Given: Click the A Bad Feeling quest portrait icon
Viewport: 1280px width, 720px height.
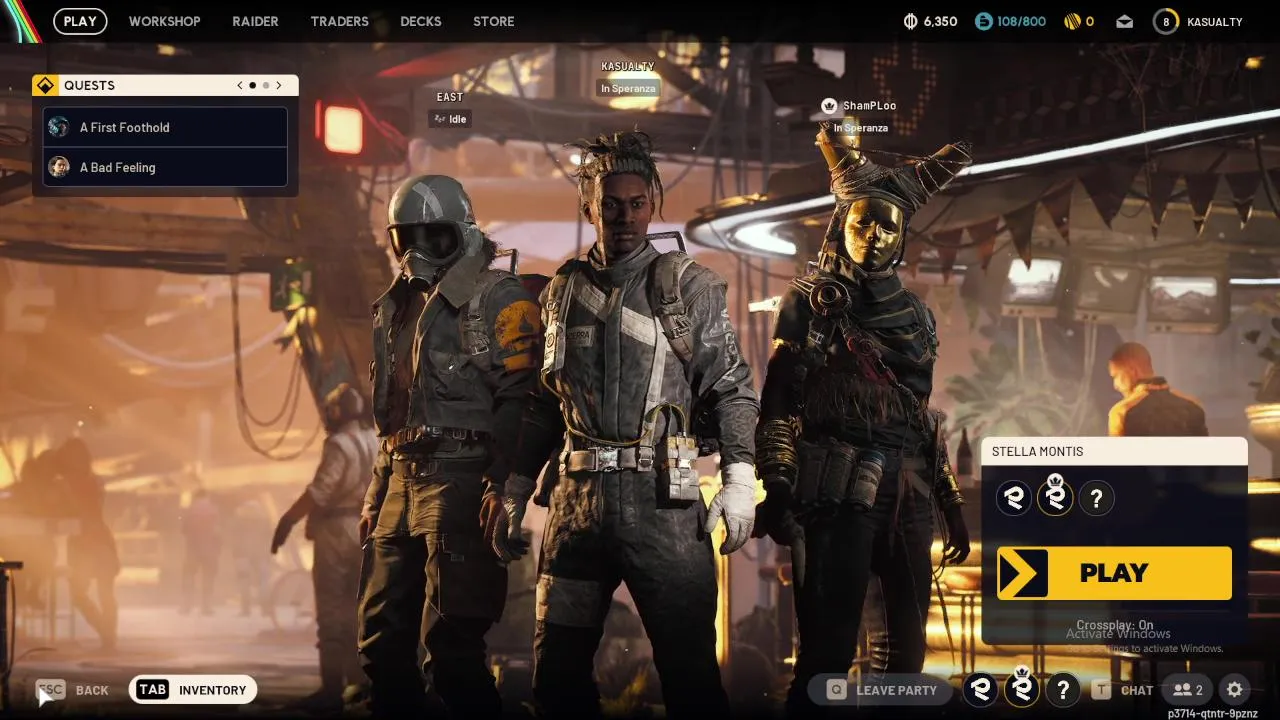Looking at the screenshot, I should click(x=59, y=167).
